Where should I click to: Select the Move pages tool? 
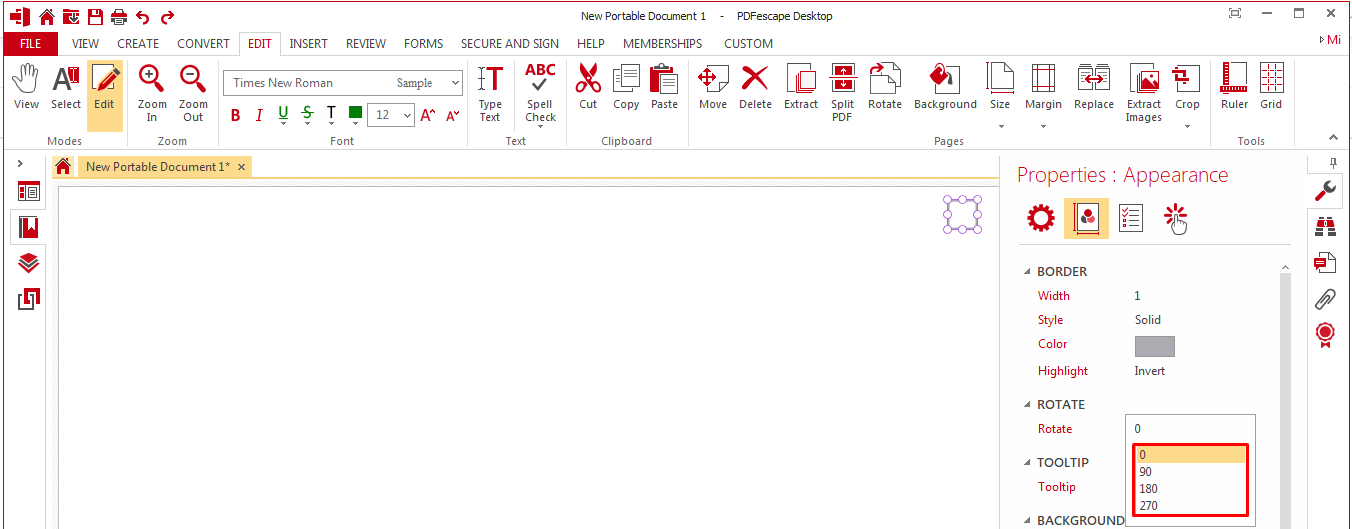(x=713, y=87)
